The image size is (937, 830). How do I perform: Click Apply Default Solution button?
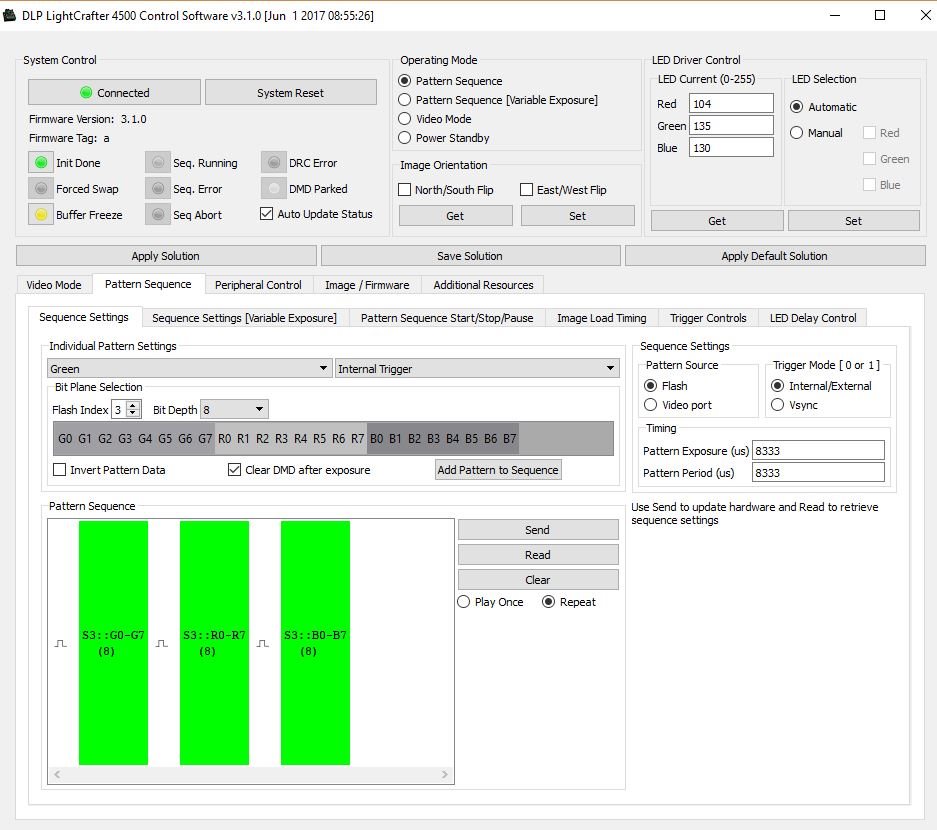click(774, 256)
